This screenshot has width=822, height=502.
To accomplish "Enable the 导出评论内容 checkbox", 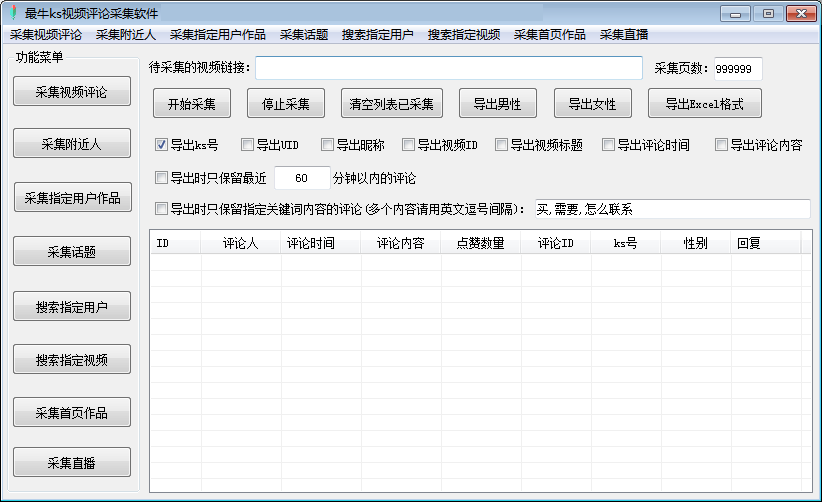I will click(722, 145).
